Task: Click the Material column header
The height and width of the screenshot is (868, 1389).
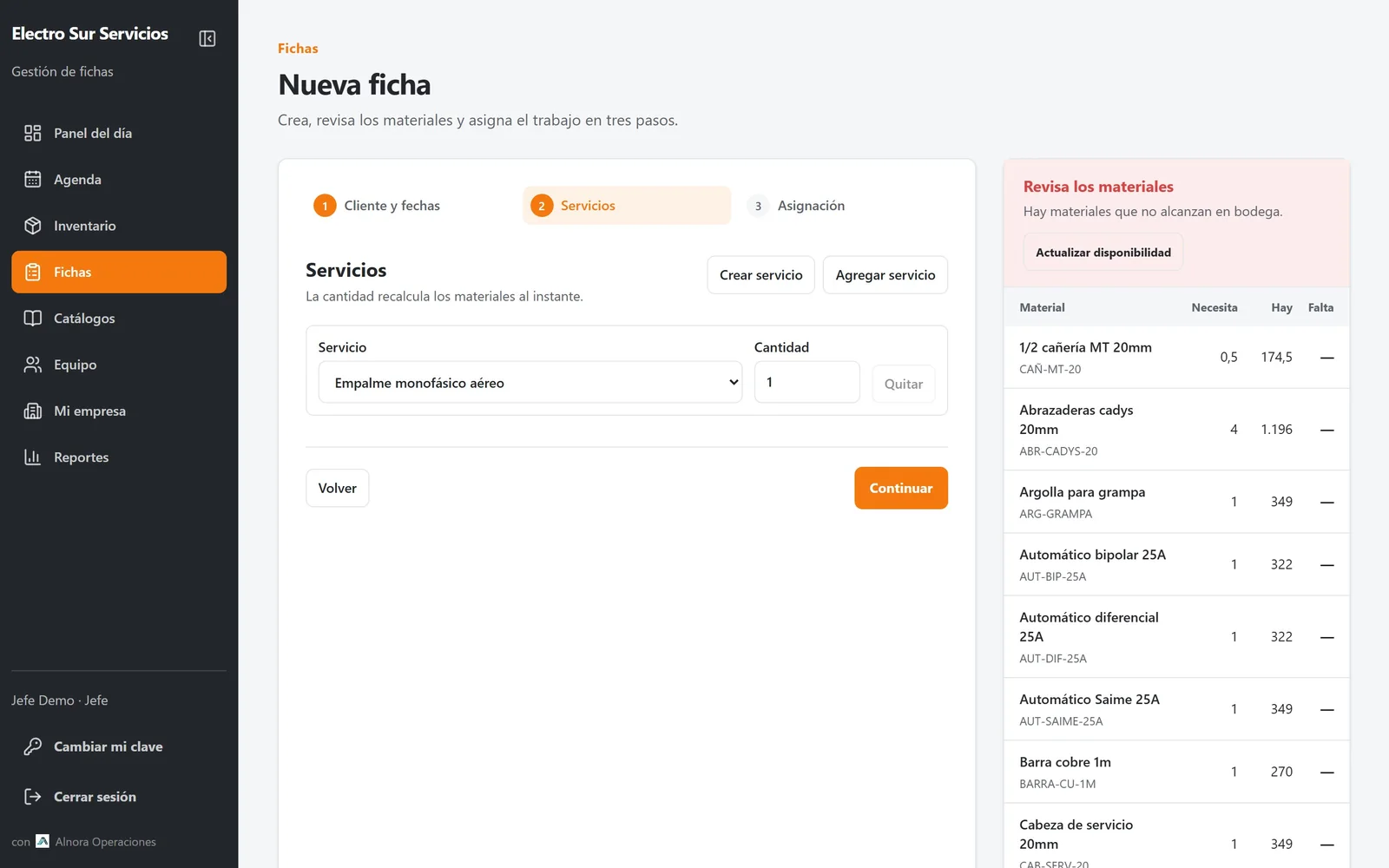Action: [x=1042, y=307]
